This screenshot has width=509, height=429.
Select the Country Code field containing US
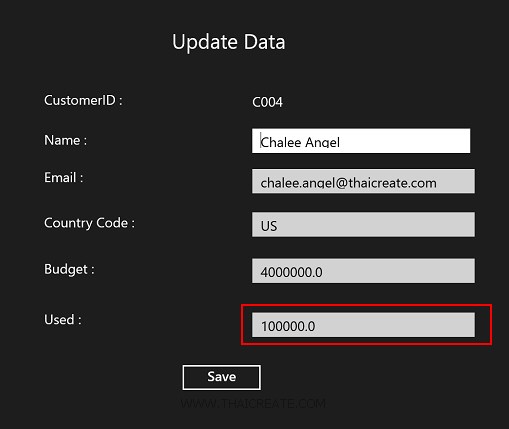point(363,224)
